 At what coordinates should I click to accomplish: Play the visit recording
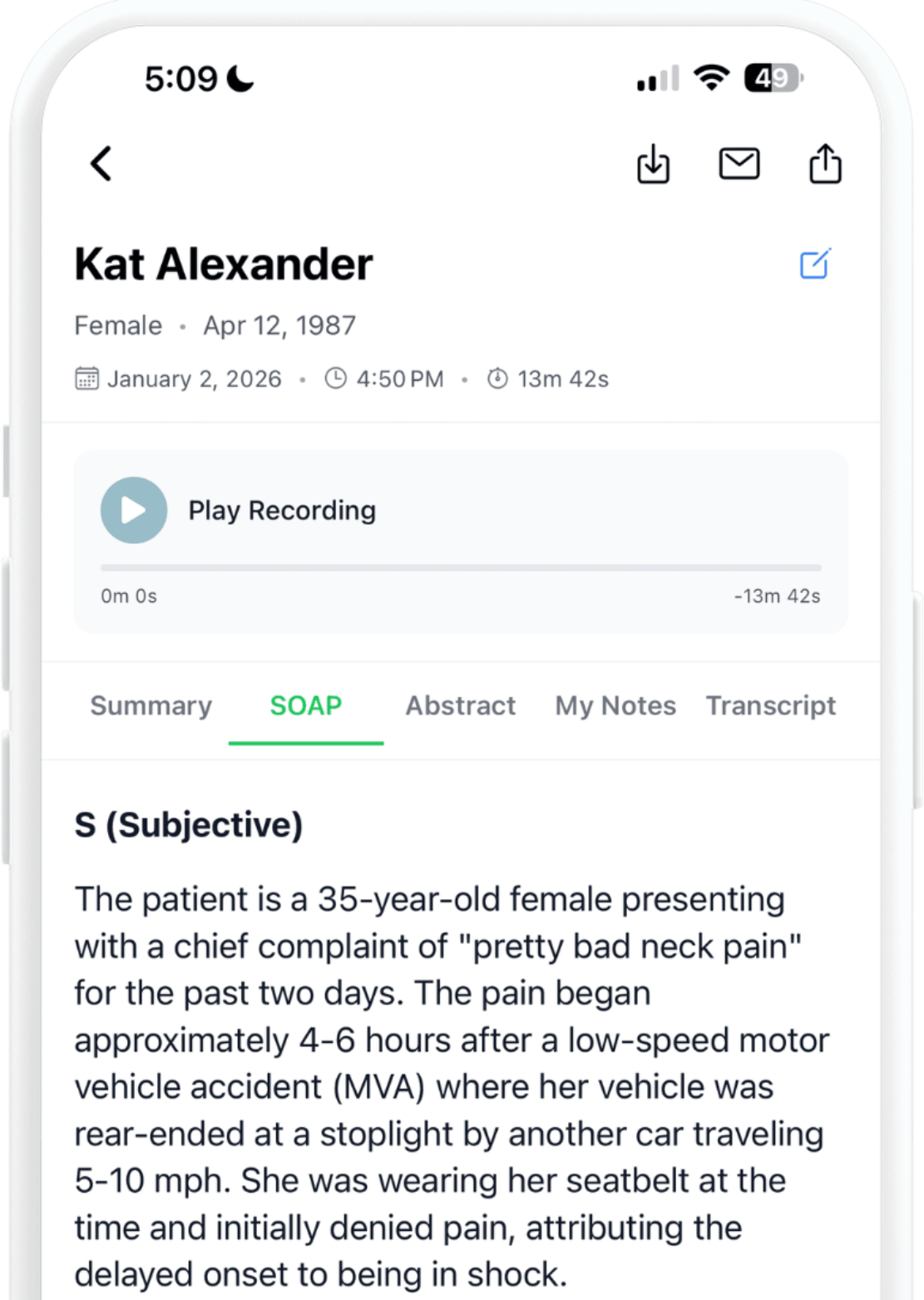(134, 511)
